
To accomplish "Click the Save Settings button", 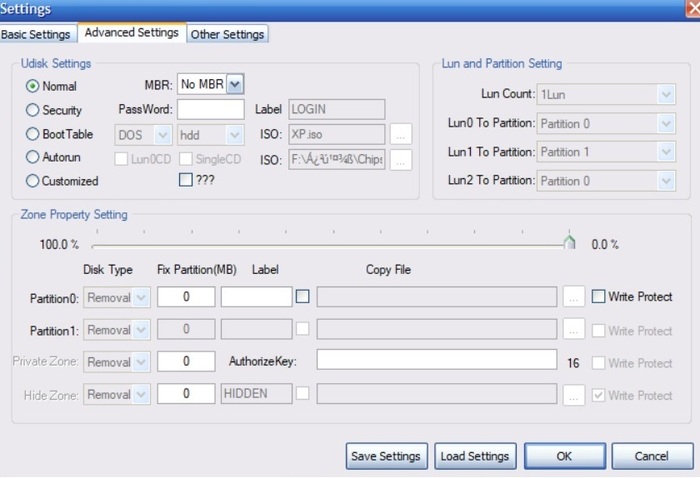I will (387, 456).
